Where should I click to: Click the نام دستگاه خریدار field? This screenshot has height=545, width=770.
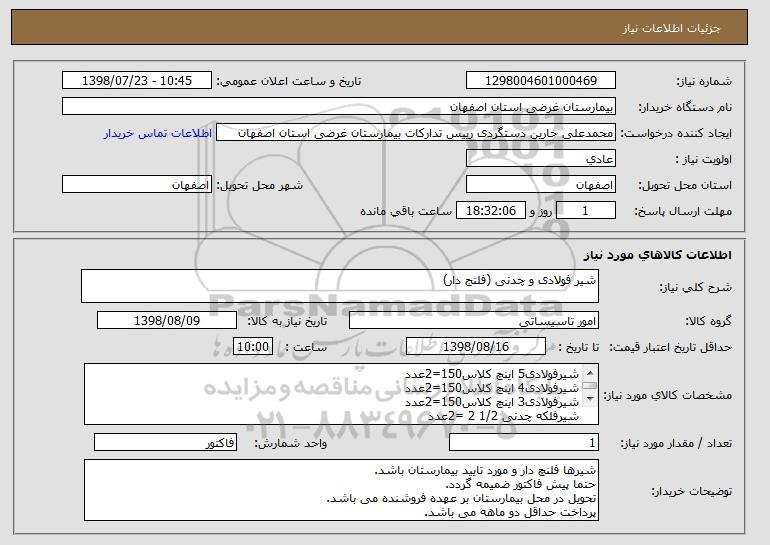(x=339, y=107)
